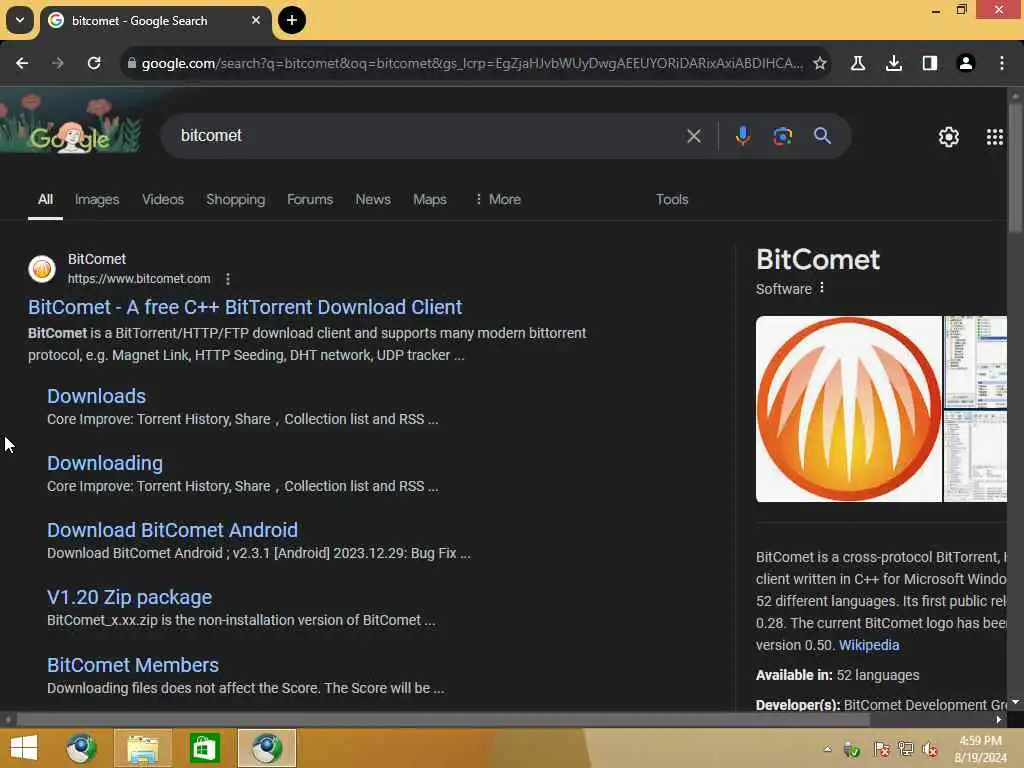
Task: Switch to active browser taskbar window
Action: [x=266, y=748]
